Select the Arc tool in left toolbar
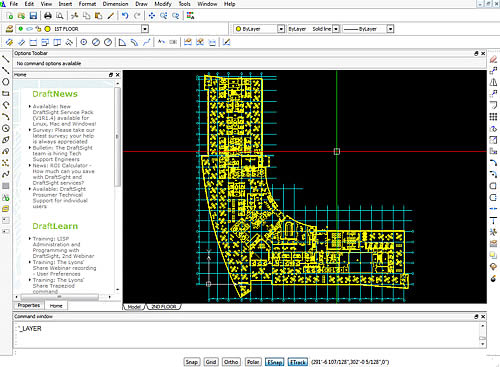 pyautogui.click(x=6, y=117)
